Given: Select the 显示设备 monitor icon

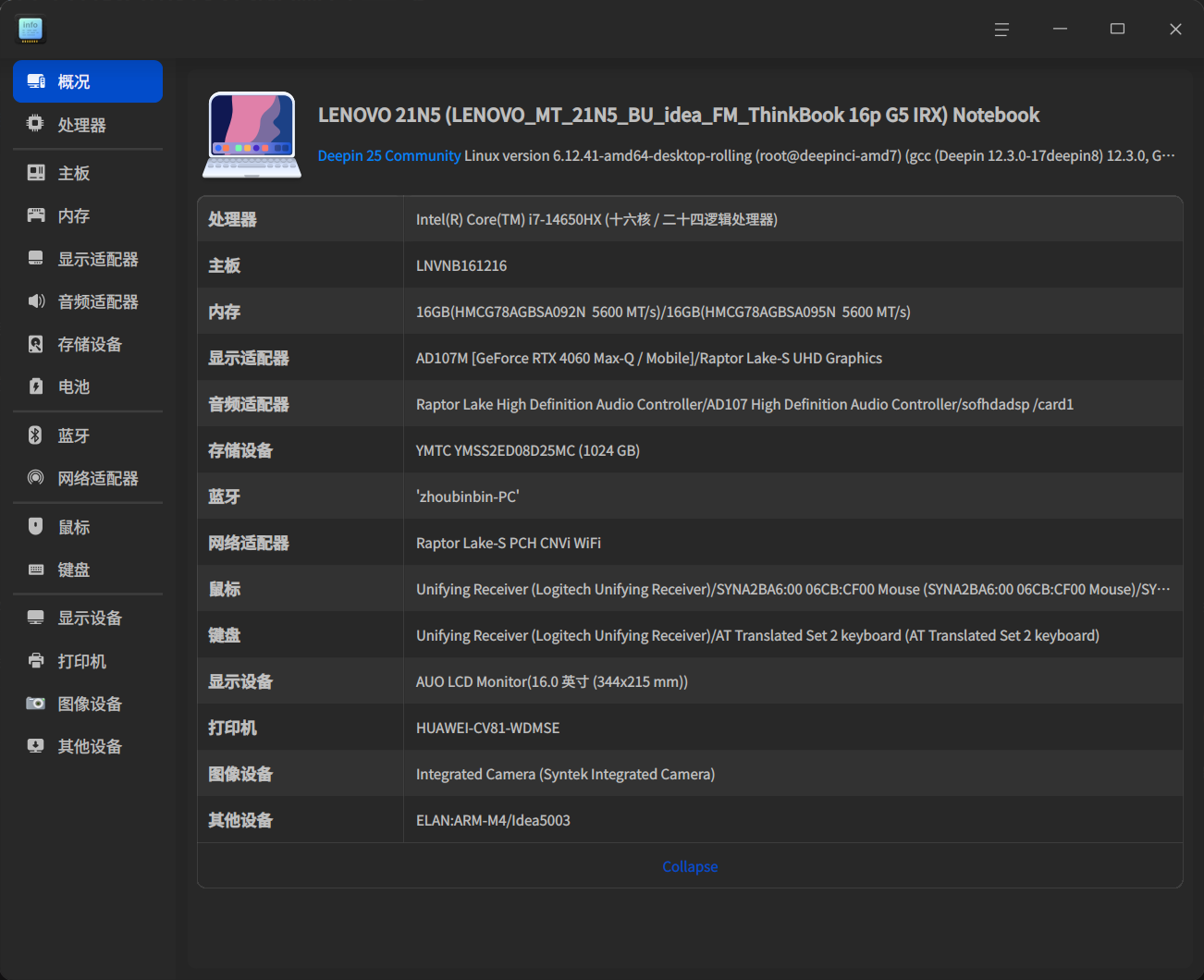Looking at the screenshot, I should pyautogui.click(x=36, y=618).
